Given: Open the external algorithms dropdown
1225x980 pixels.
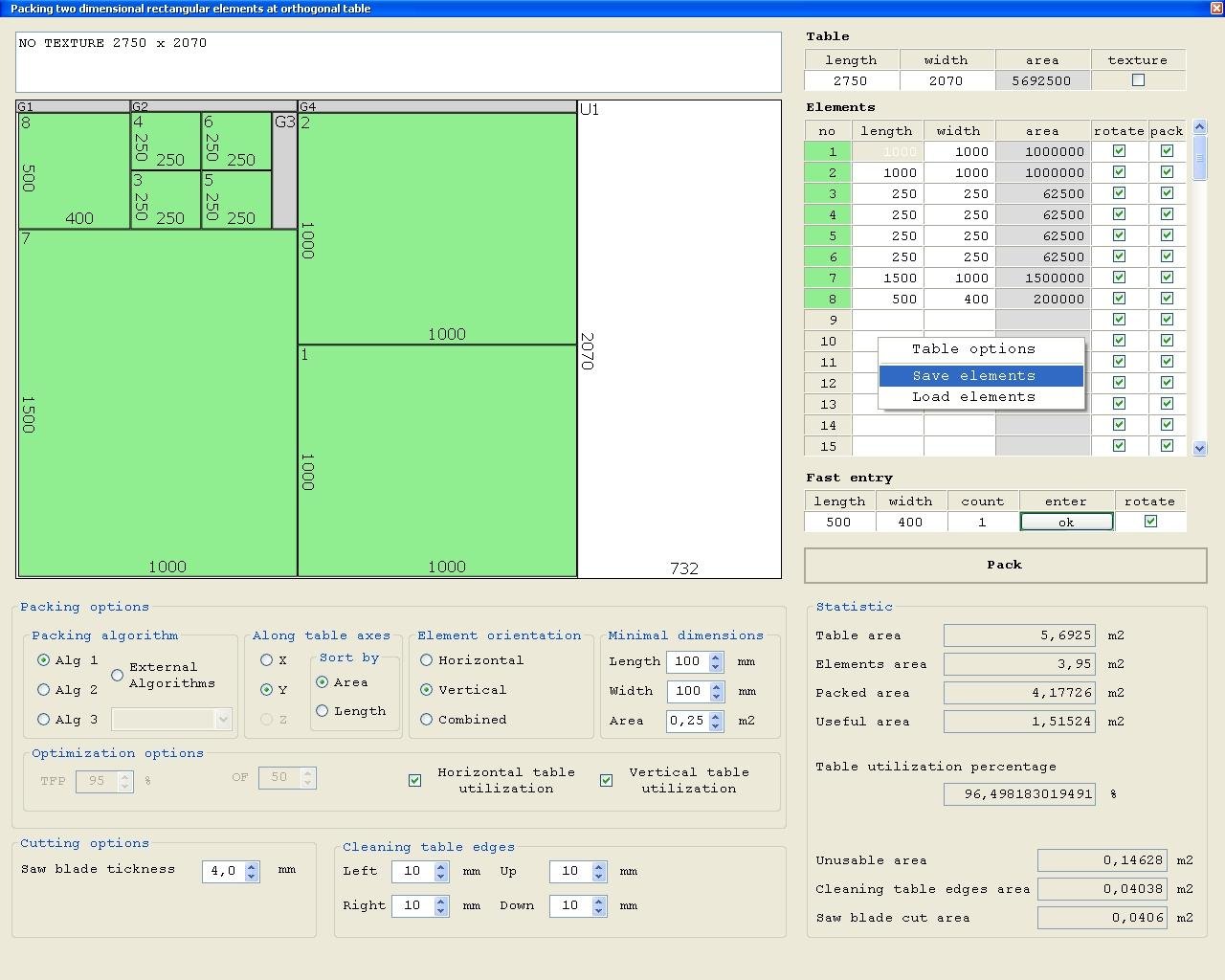Looking at the screenshot, I should click(223, 719).
